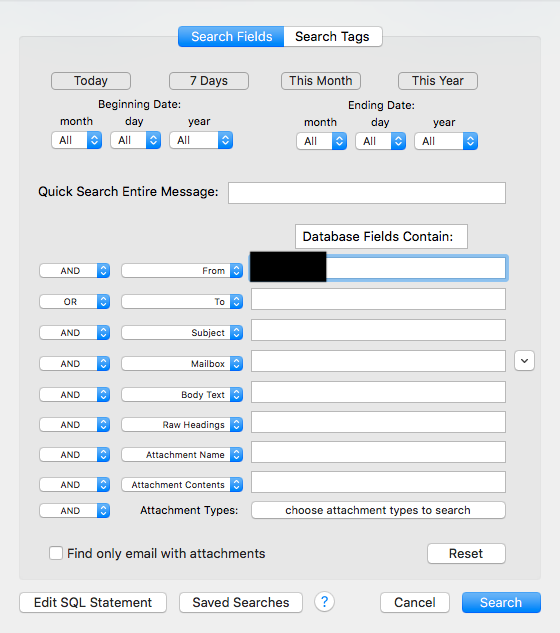Switch to Search Tags tab
The image size is (560, 633).
click(x=332, y=37)
